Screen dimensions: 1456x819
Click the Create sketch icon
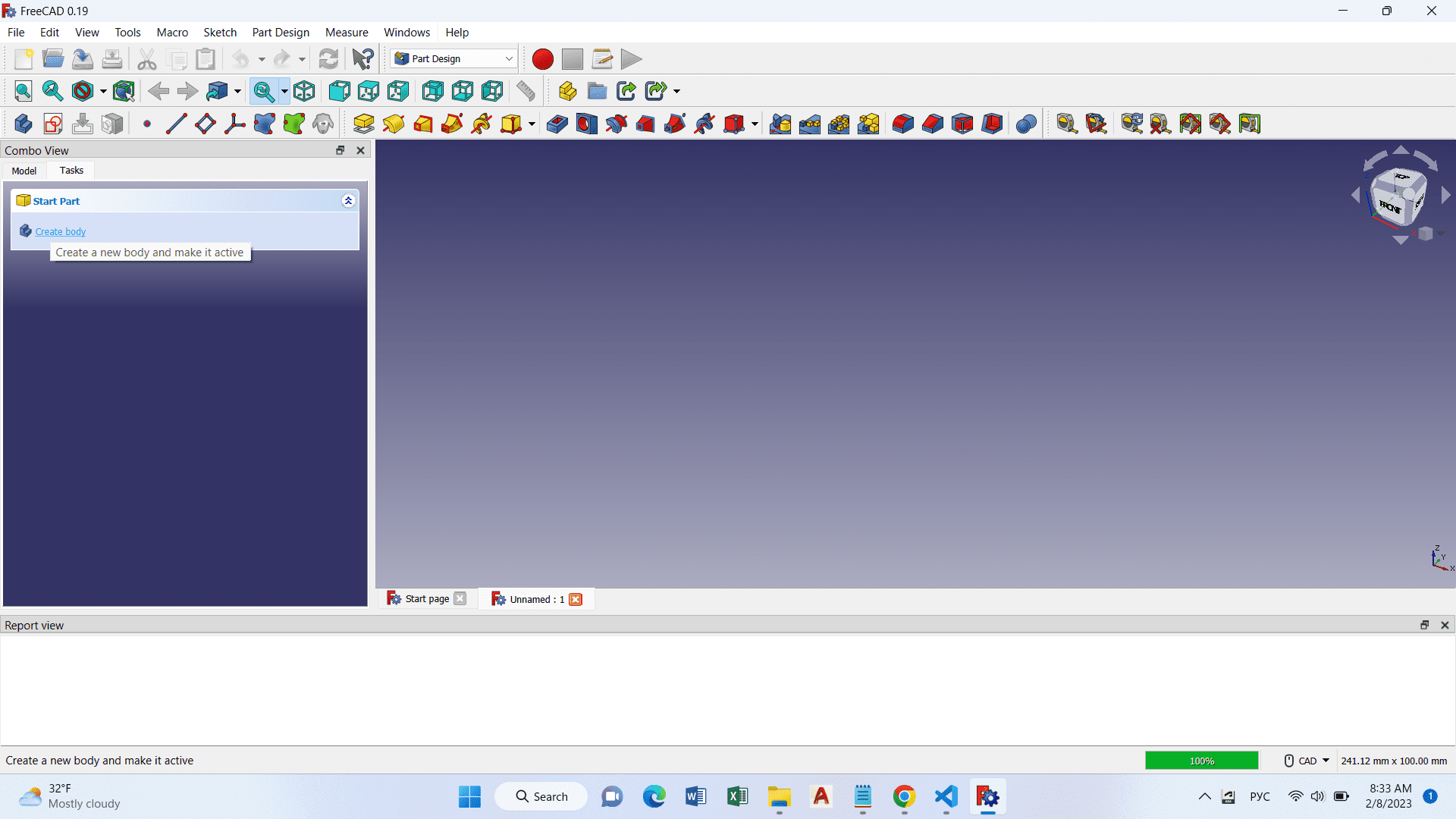pos(53,124)
